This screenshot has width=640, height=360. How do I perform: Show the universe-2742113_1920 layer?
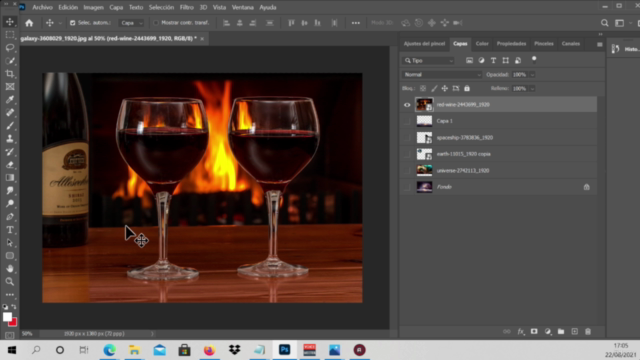(407, 171)
